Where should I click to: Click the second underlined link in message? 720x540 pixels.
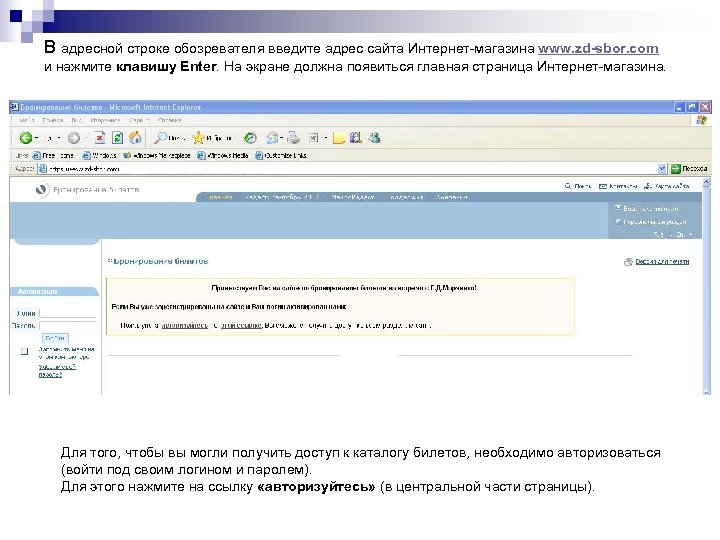pyautogui.click(x=241, y=325)
